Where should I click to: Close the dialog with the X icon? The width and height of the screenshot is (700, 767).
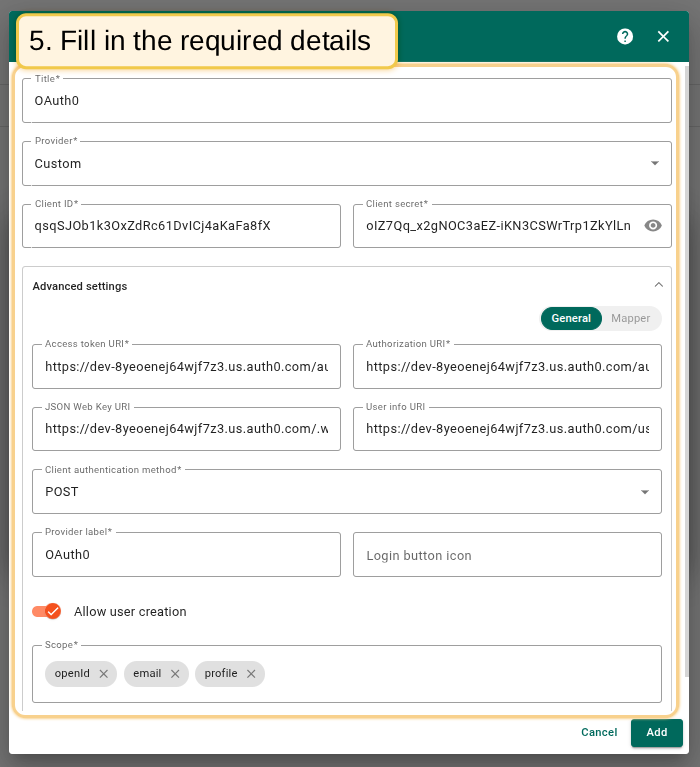click(663, 36)
